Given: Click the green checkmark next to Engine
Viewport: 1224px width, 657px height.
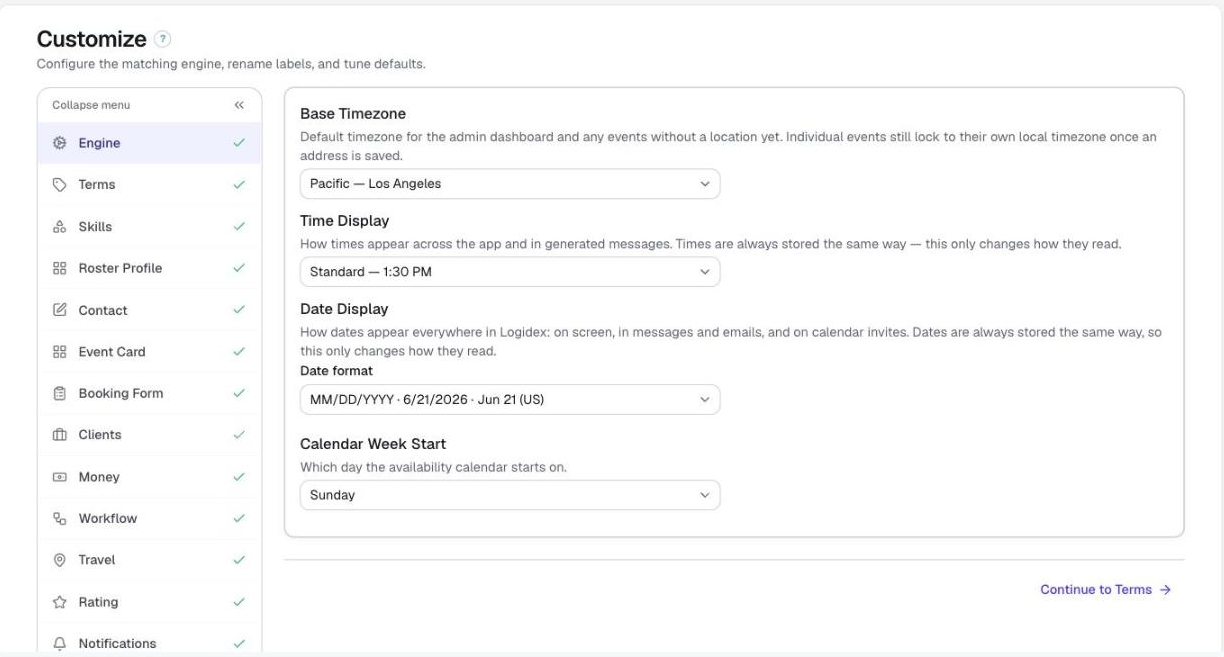Looking at the screenshot, I should (x=239, y=143).
